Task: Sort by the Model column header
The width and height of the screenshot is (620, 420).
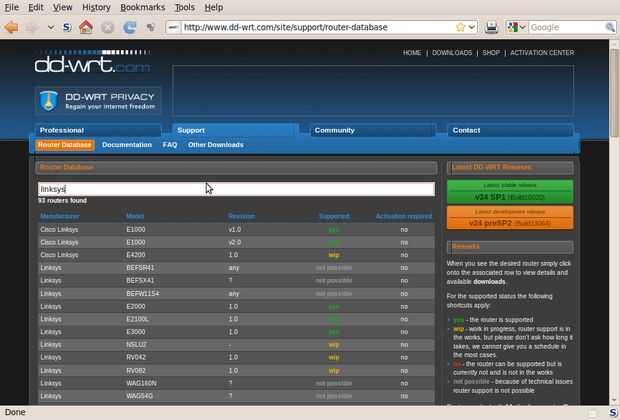Action: 135,216
